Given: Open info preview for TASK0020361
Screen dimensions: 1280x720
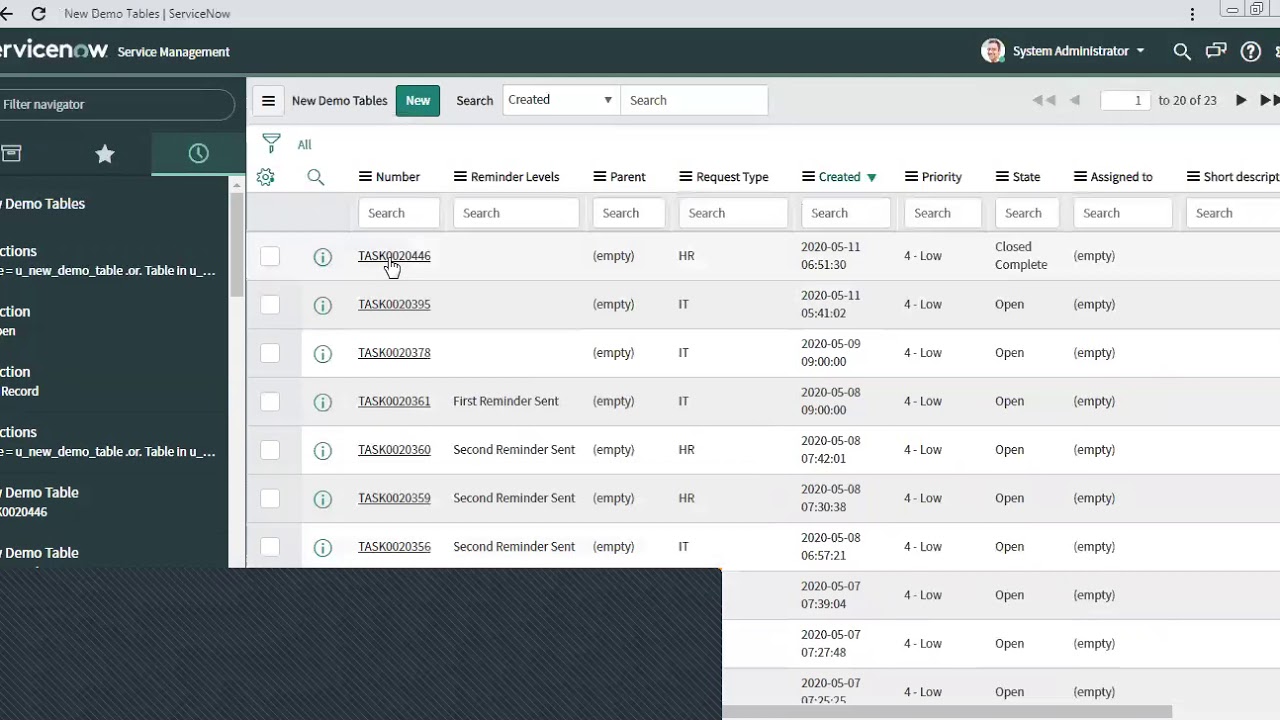Looking at the screenshot, I should click(x=322, y=402).
